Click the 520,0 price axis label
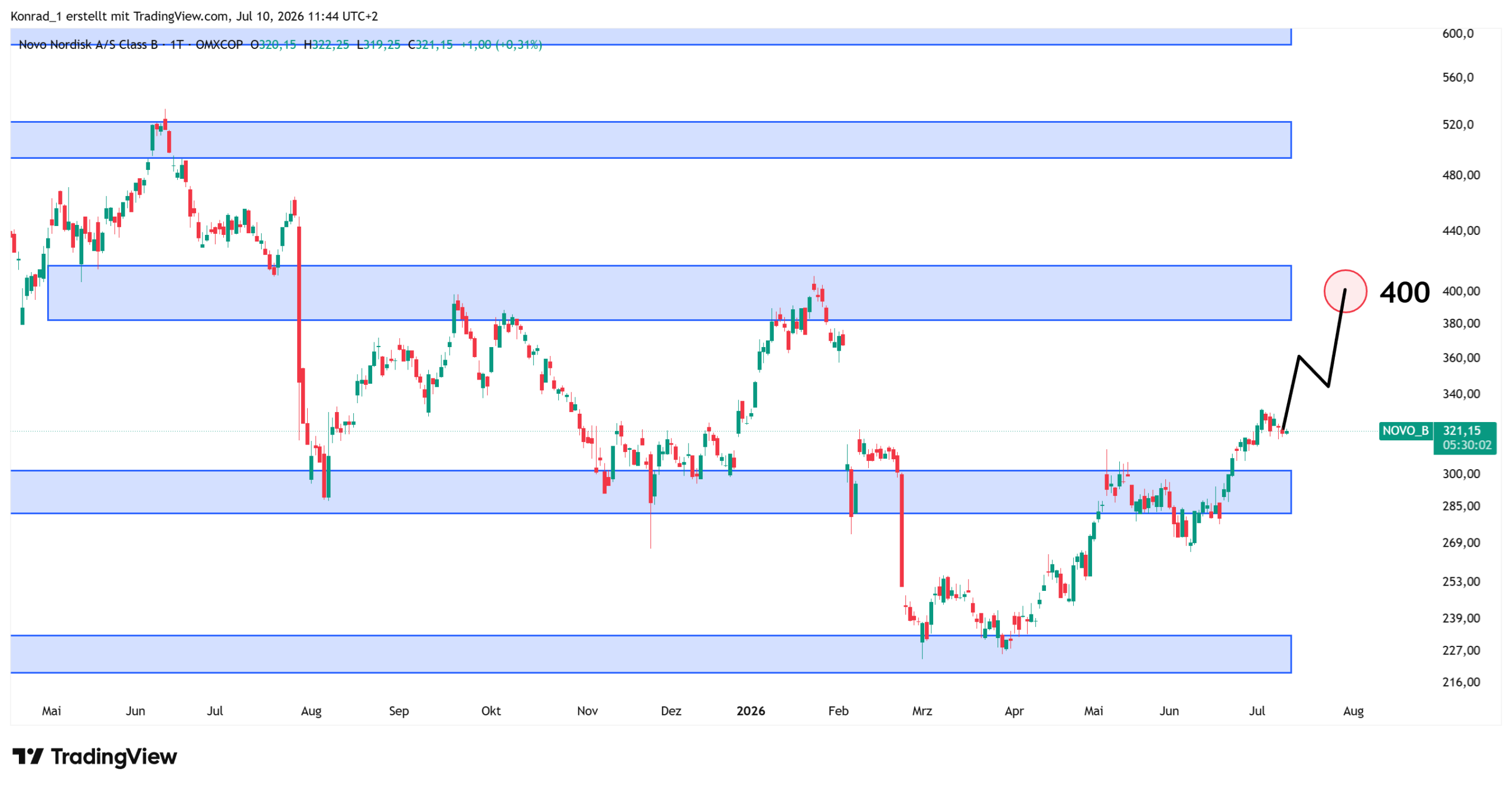This screenshot has width=1512, height=788. click(1458, 125)
